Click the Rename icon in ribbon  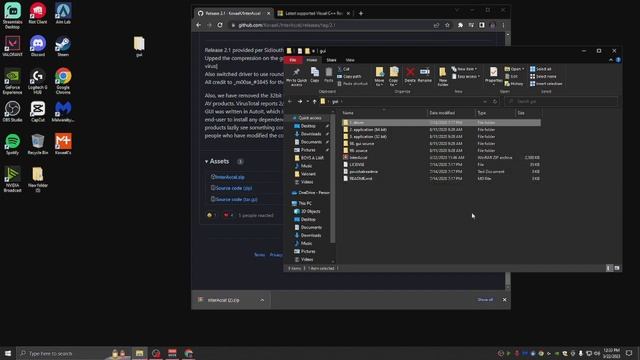[424, 76]
